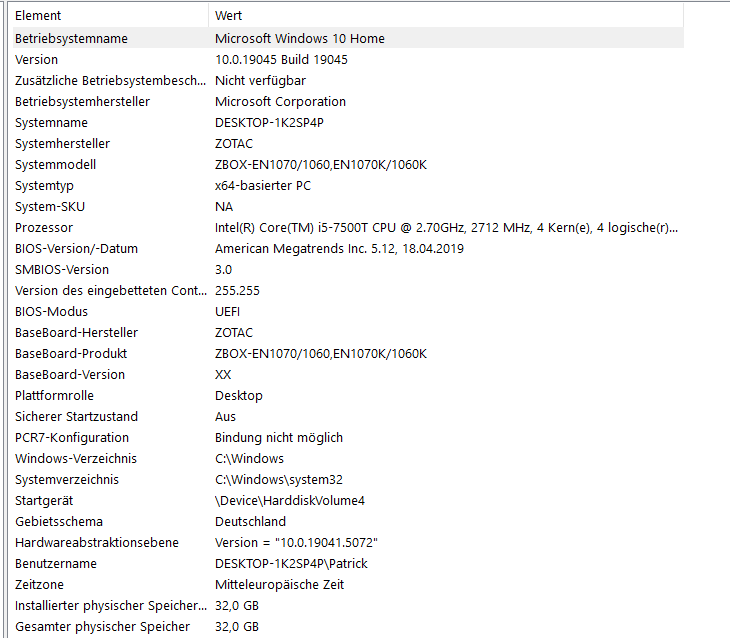Select Installierter physischer Speicher... label
Image resolution: width=730 pixels, height=638 pixels.
(x=111, y=604)
